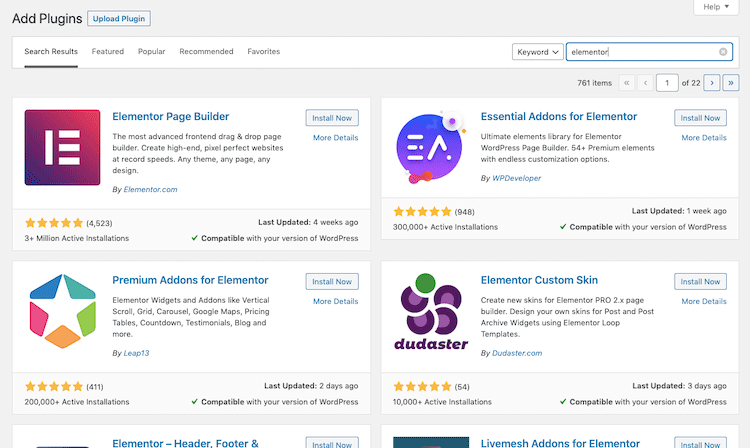Screen dimensions: 750x448
Task: Clear the search field with the X icon
Action: (x=723, y=52)
